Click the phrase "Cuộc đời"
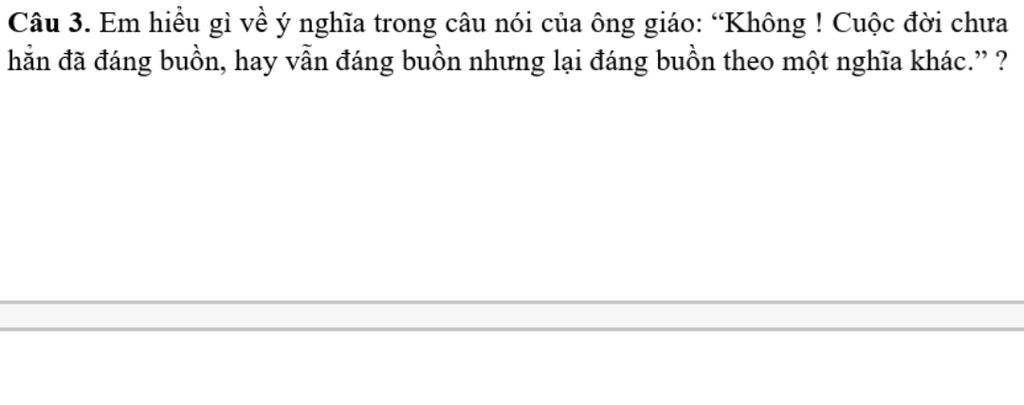 (882, 25)
